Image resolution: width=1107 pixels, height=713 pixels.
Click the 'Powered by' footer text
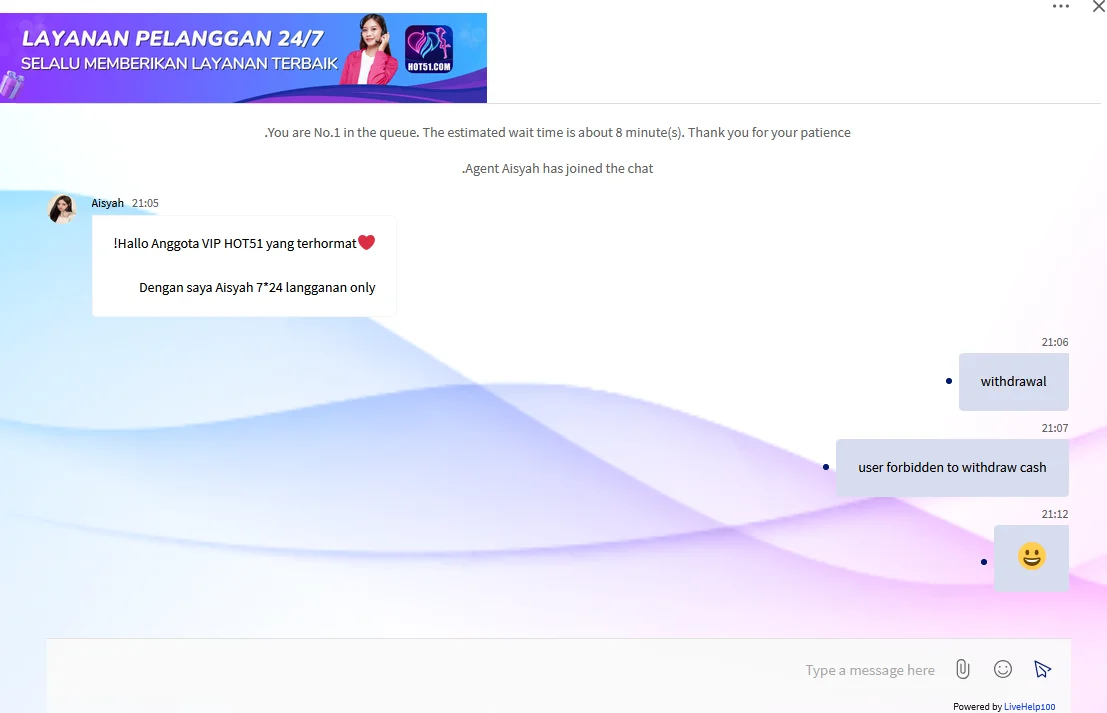(977, 706)
